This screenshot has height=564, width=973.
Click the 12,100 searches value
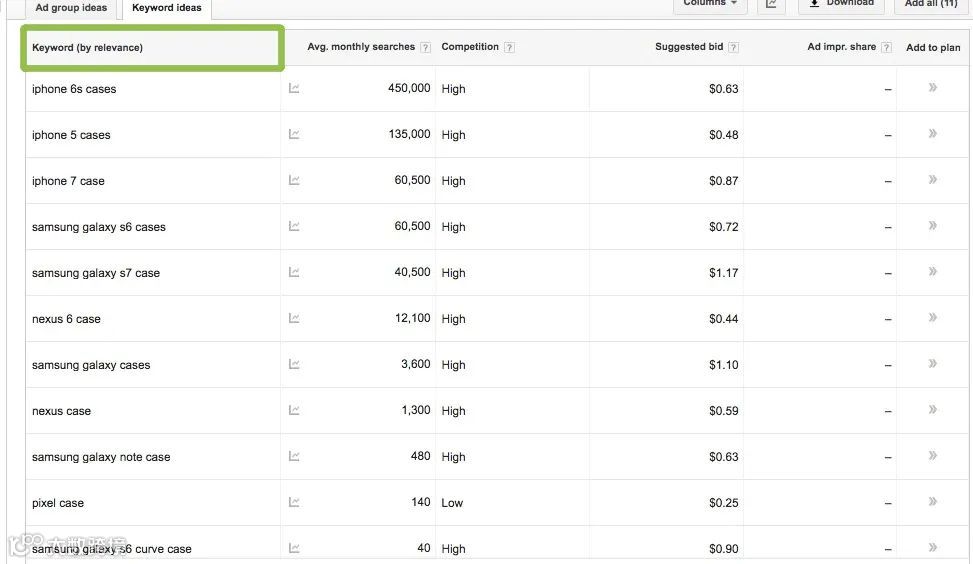coord(413,318)
